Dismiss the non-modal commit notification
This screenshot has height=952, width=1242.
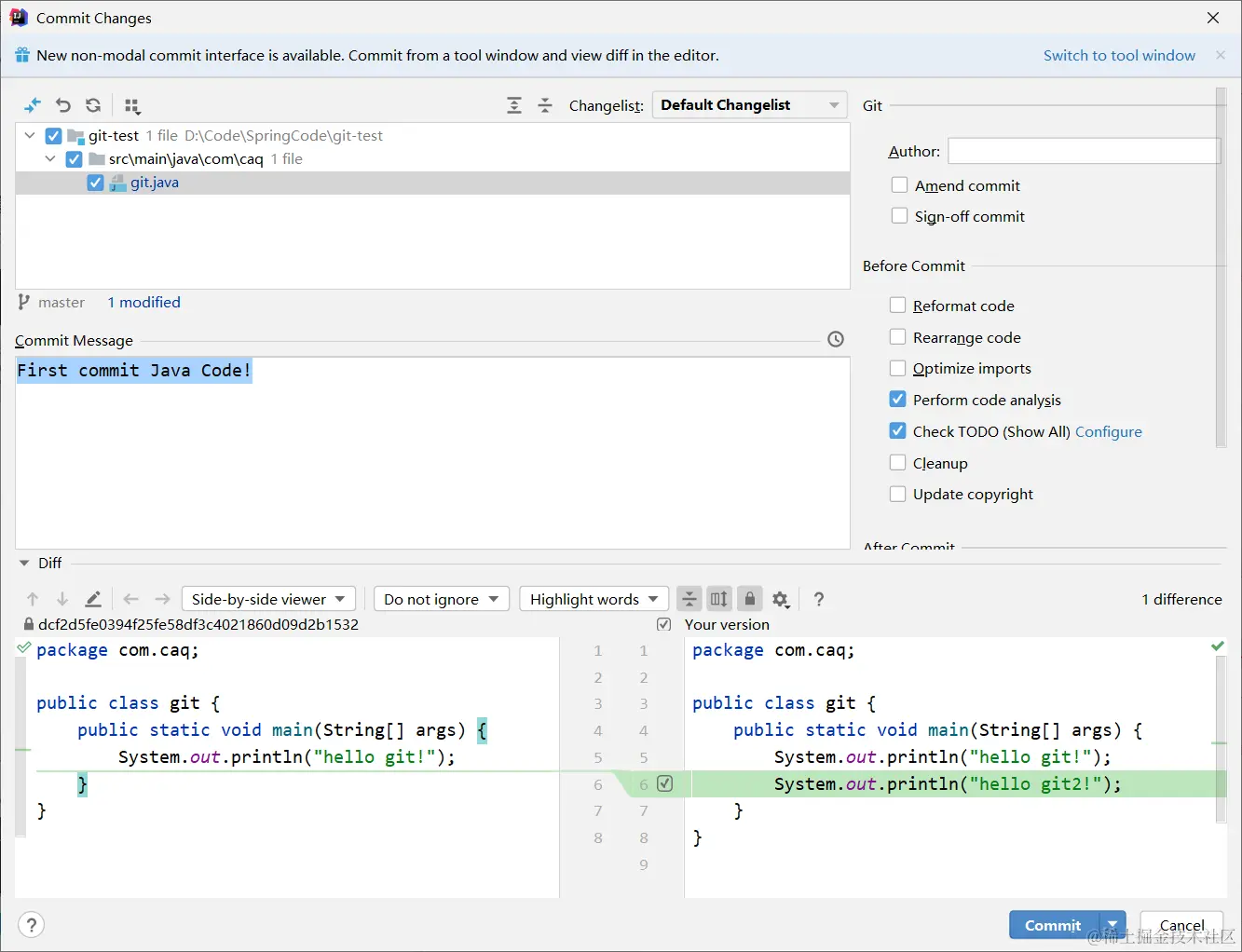click(1221, 55)
